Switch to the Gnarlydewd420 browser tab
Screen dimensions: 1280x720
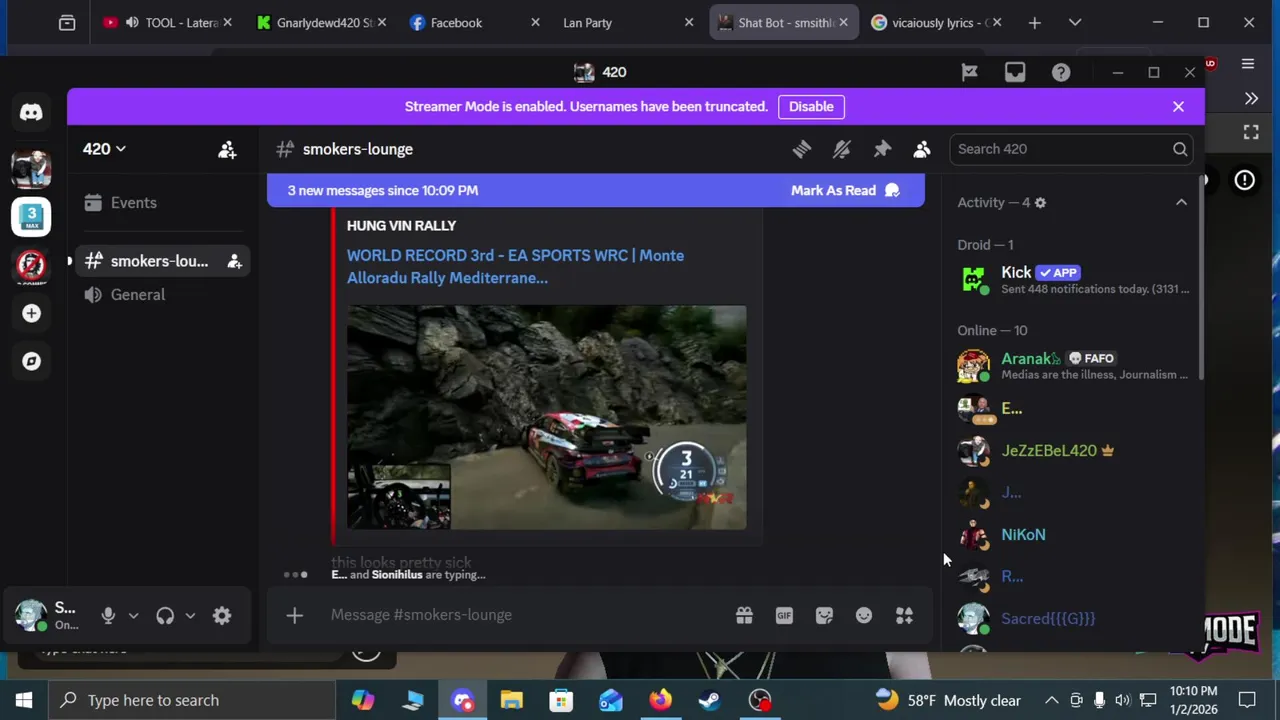click(x=322, y=22)
